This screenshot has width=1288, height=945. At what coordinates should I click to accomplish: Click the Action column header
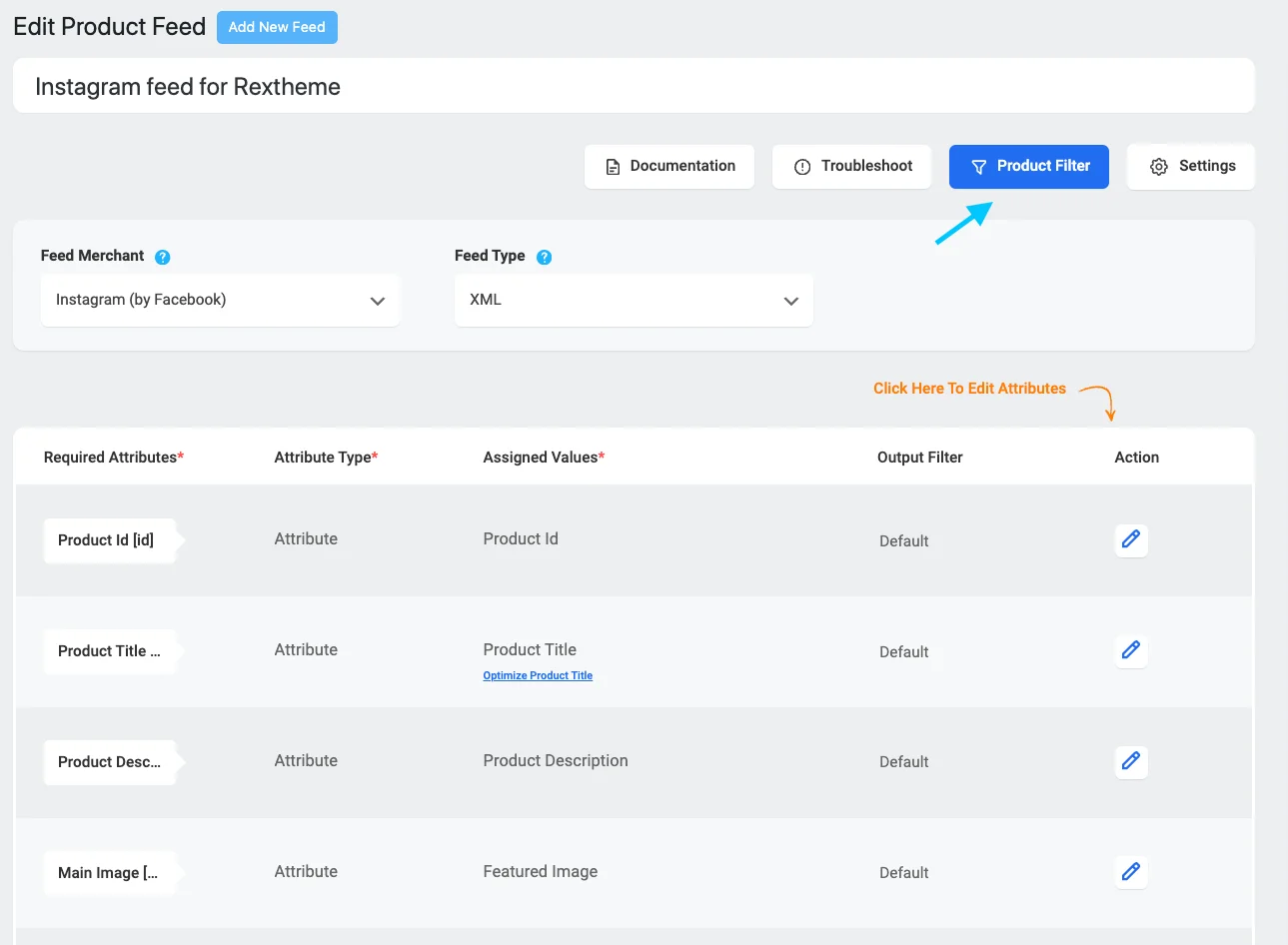(1137, 458)
